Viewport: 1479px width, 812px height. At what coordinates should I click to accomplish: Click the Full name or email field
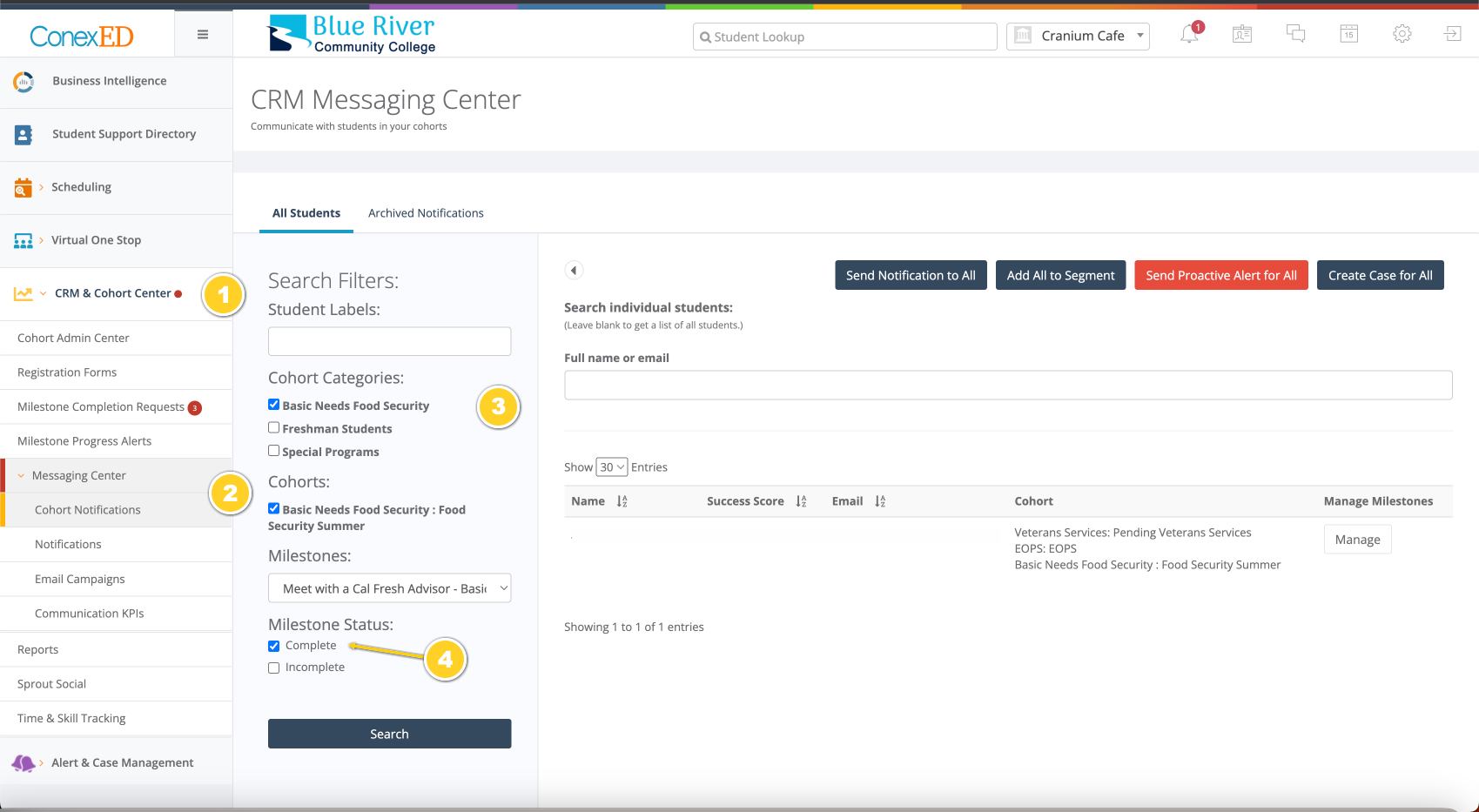(1008, 385)
